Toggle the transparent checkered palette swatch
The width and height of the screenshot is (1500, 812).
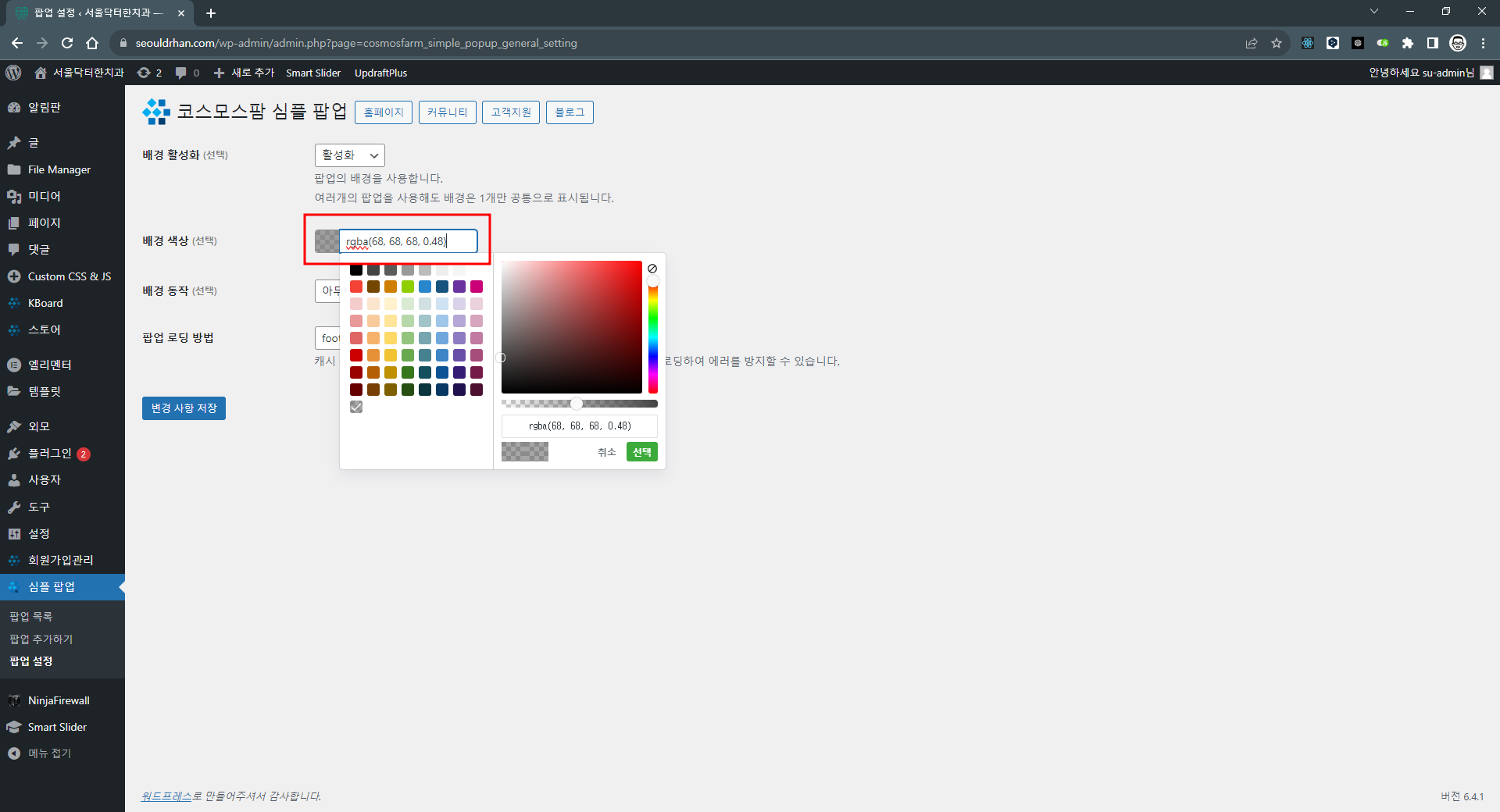point(356,407)
